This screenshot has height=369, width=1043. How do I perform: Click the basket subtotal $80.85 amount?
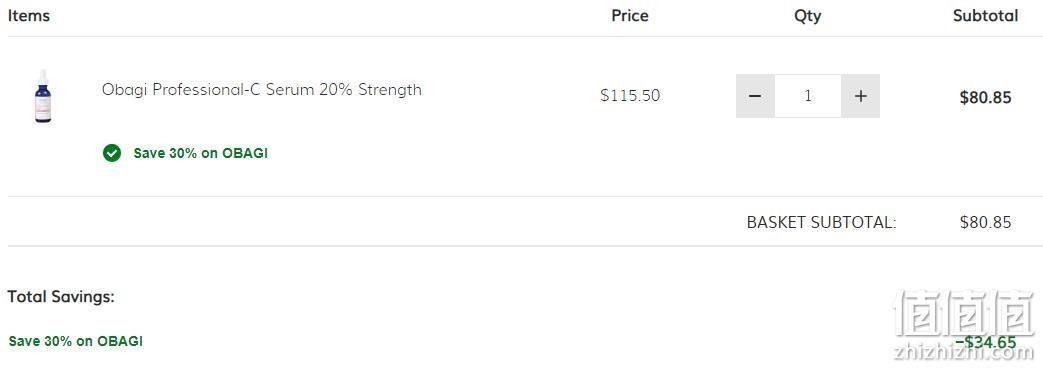(985, 222)
